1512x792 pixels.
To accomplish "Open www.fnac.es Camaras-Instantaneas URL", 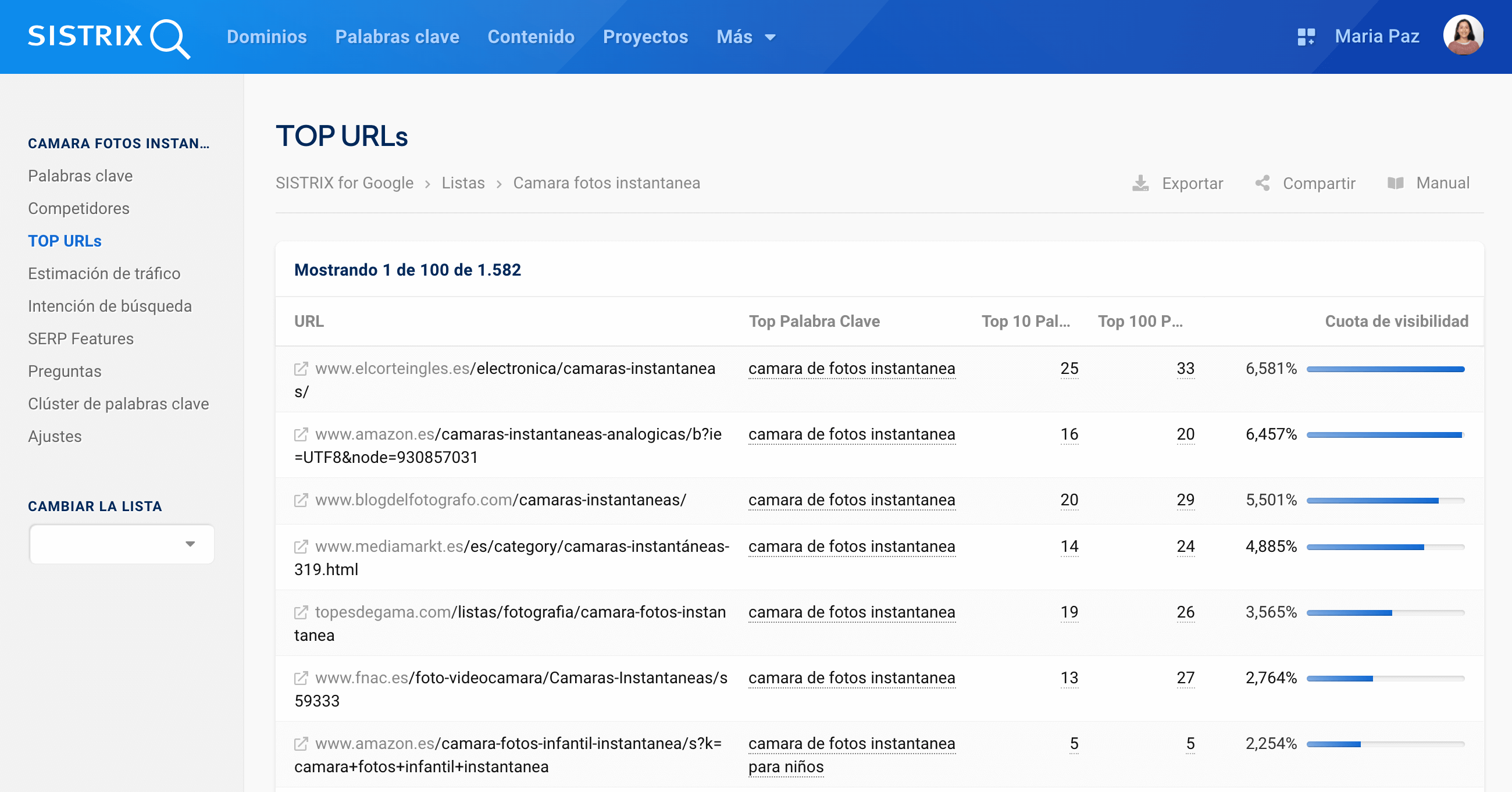I will click(511, 689).
